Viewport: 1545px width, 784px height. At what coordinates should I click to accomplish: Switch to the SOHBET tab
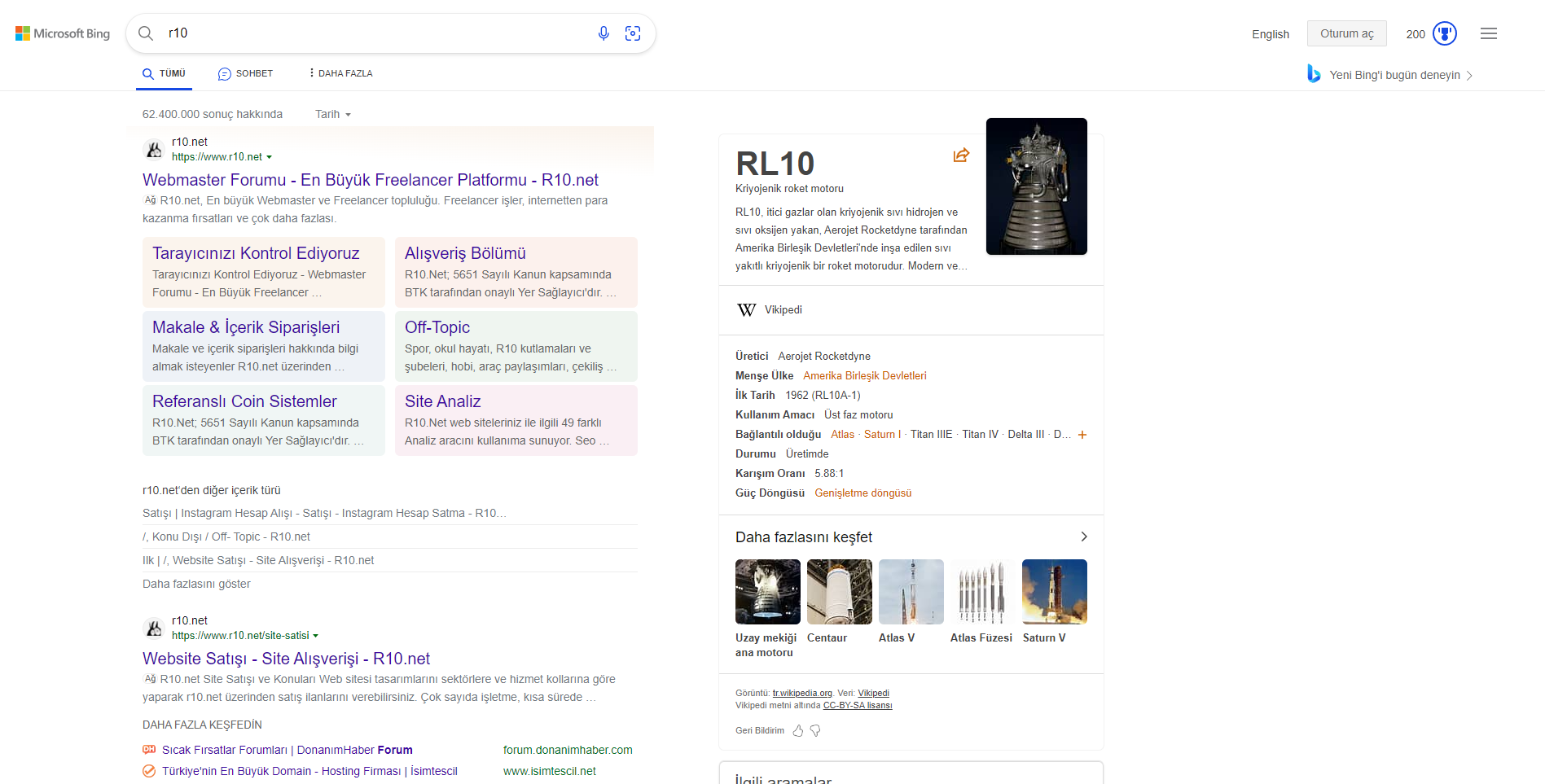pyautogui.click(x=245, y=73)
